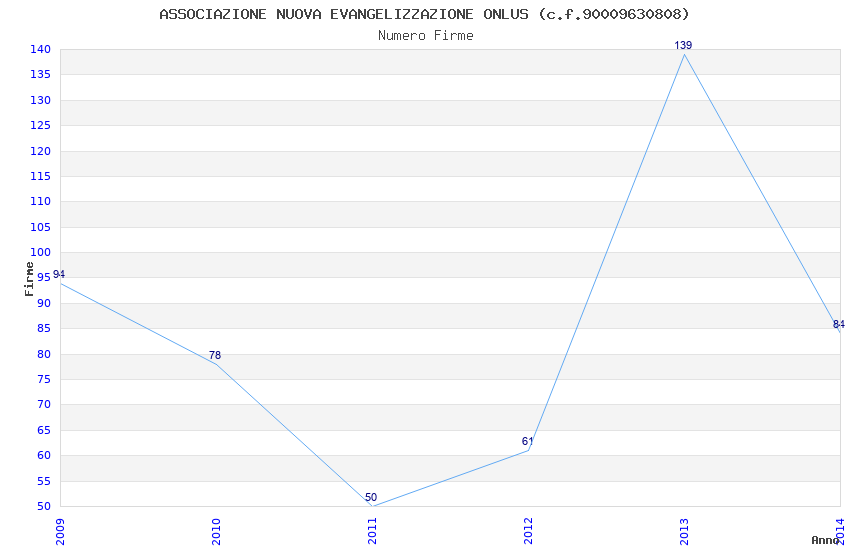Click the y-axis tick value 140
The width and height of the screenshot is (850, 550).
tap(41, 49)
